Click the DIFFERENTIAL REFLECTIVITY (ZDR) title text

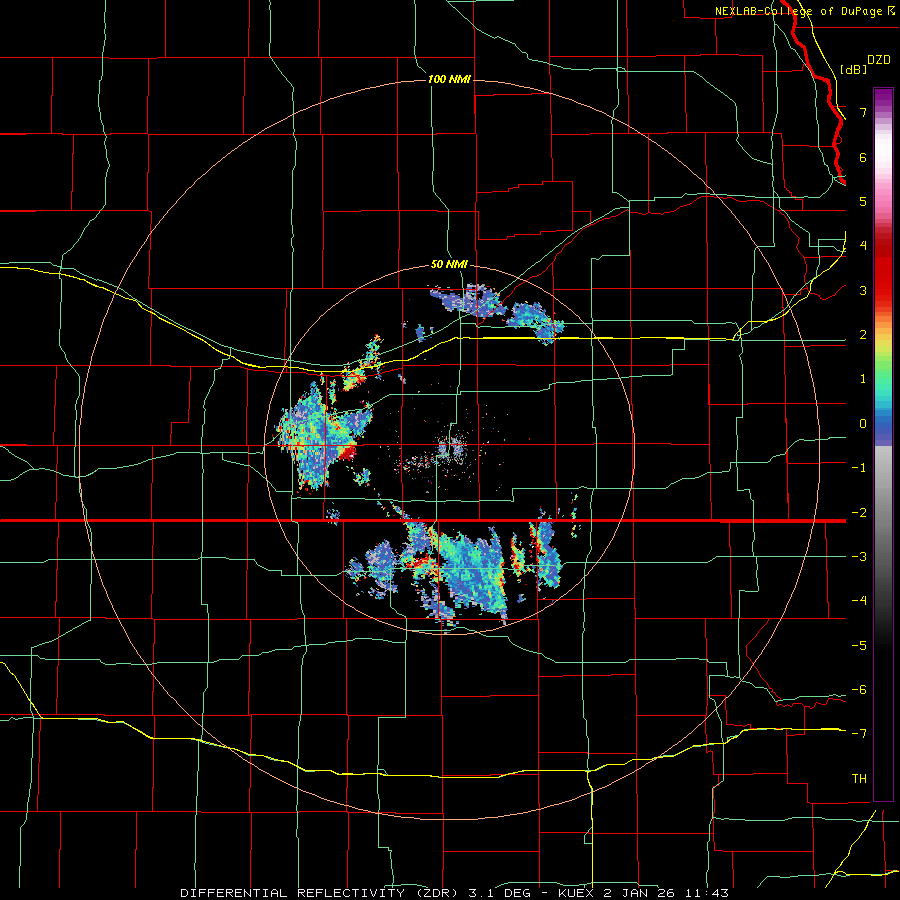click(321, 893)
